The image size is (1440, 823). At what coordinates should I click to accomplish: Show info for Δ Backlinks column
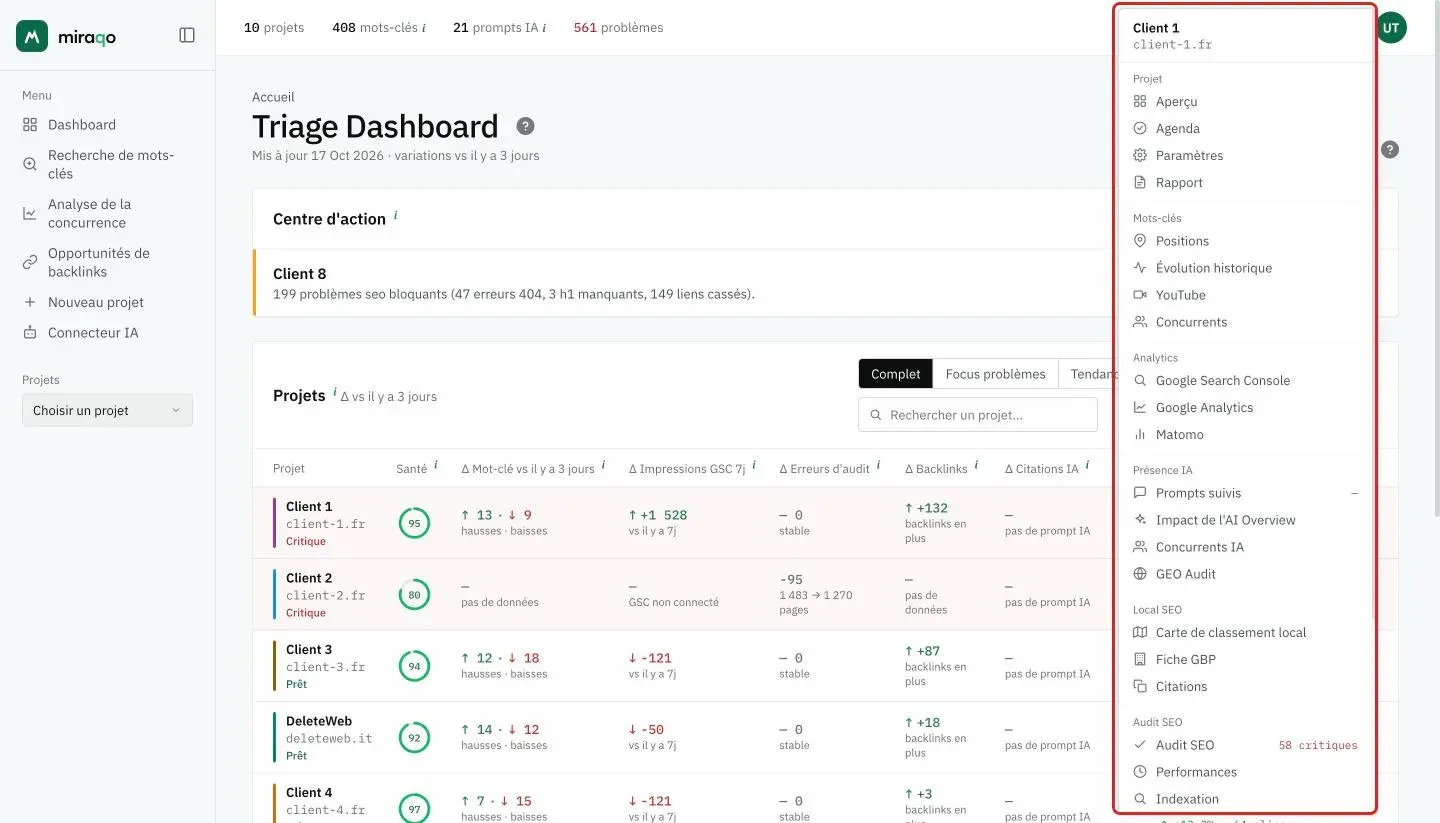click(976, 465)
